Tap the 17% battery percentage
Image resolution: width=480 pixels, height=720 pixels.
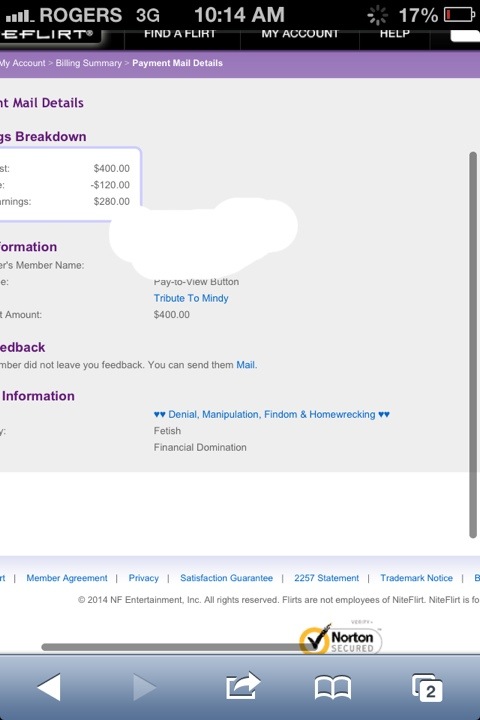(x=418, y=16)
